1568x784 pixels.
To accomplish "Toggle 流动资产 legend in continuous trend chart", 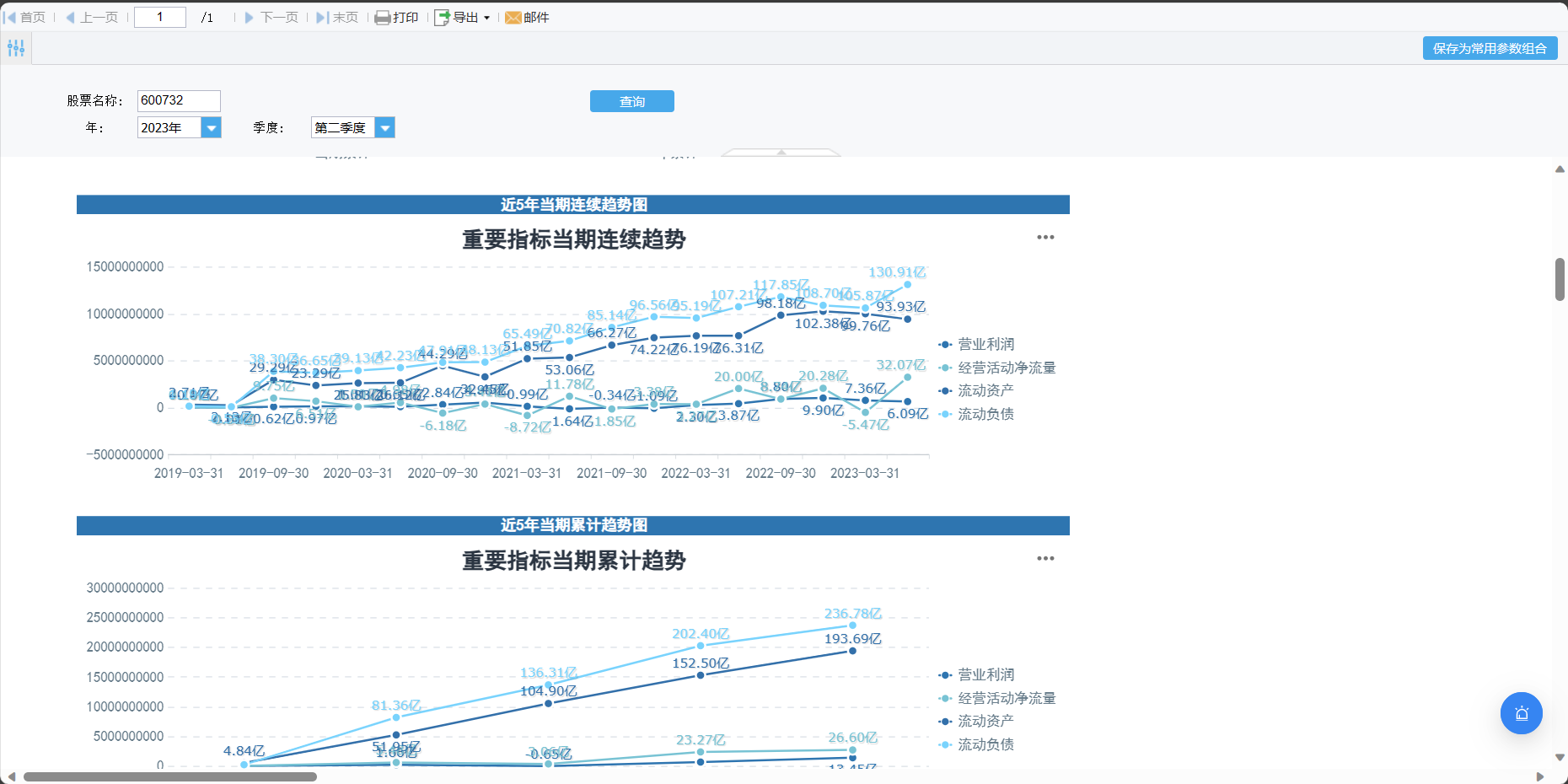I will point(976,390).
